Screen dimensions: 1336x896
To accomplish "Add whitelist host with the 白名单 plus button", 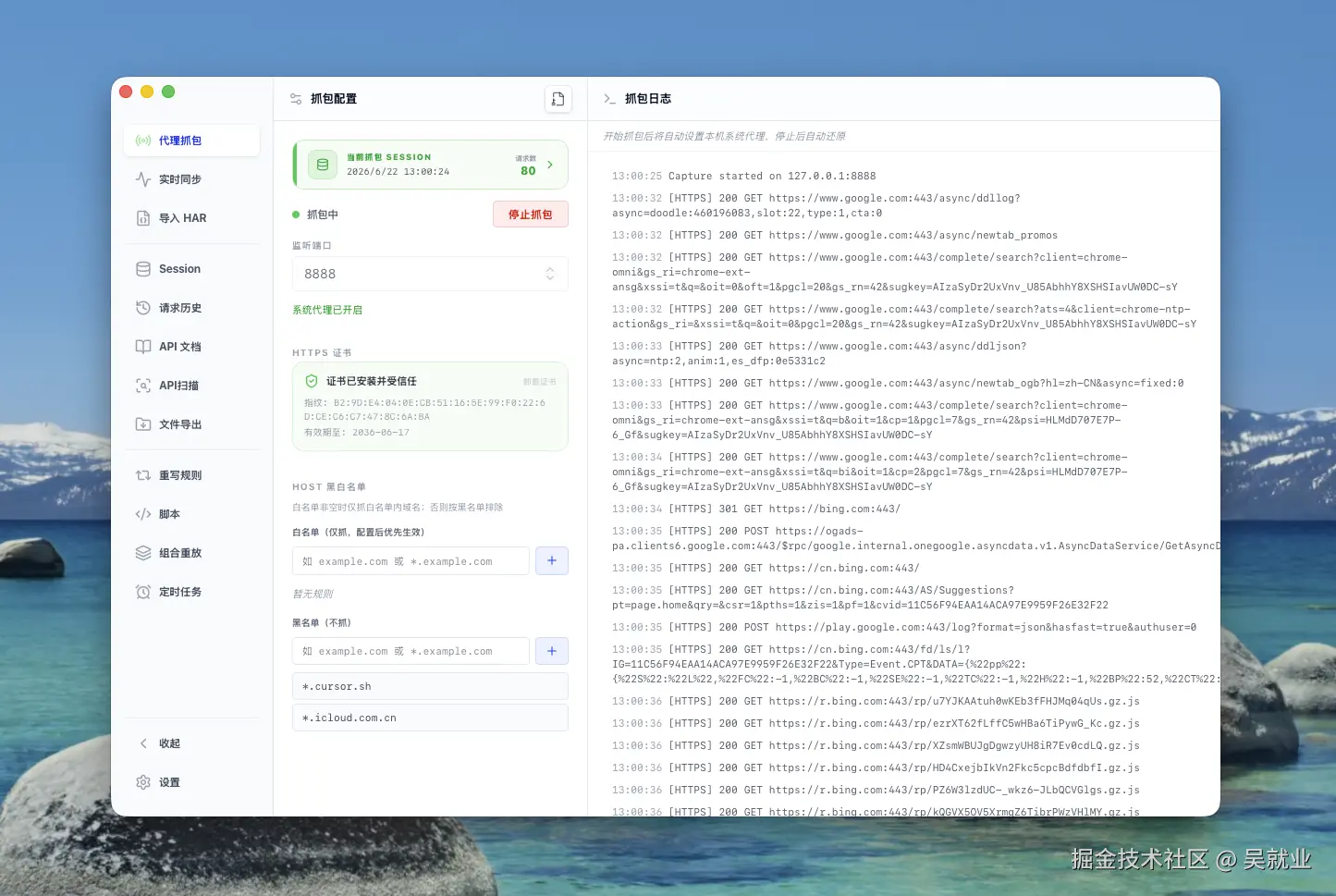I will 552,560.
